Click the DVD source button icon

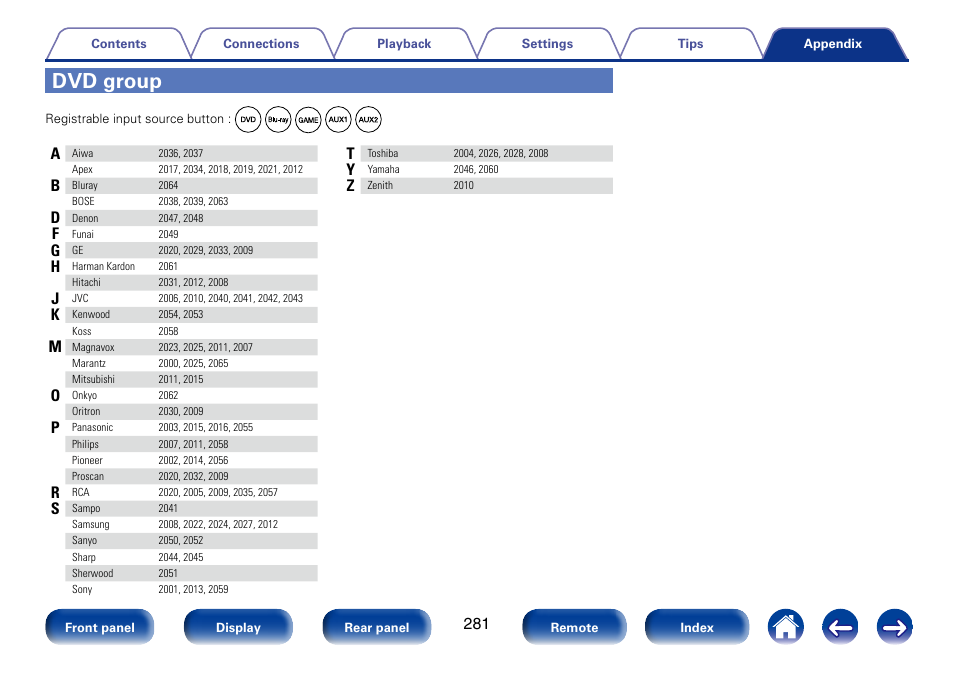(248, 119)
